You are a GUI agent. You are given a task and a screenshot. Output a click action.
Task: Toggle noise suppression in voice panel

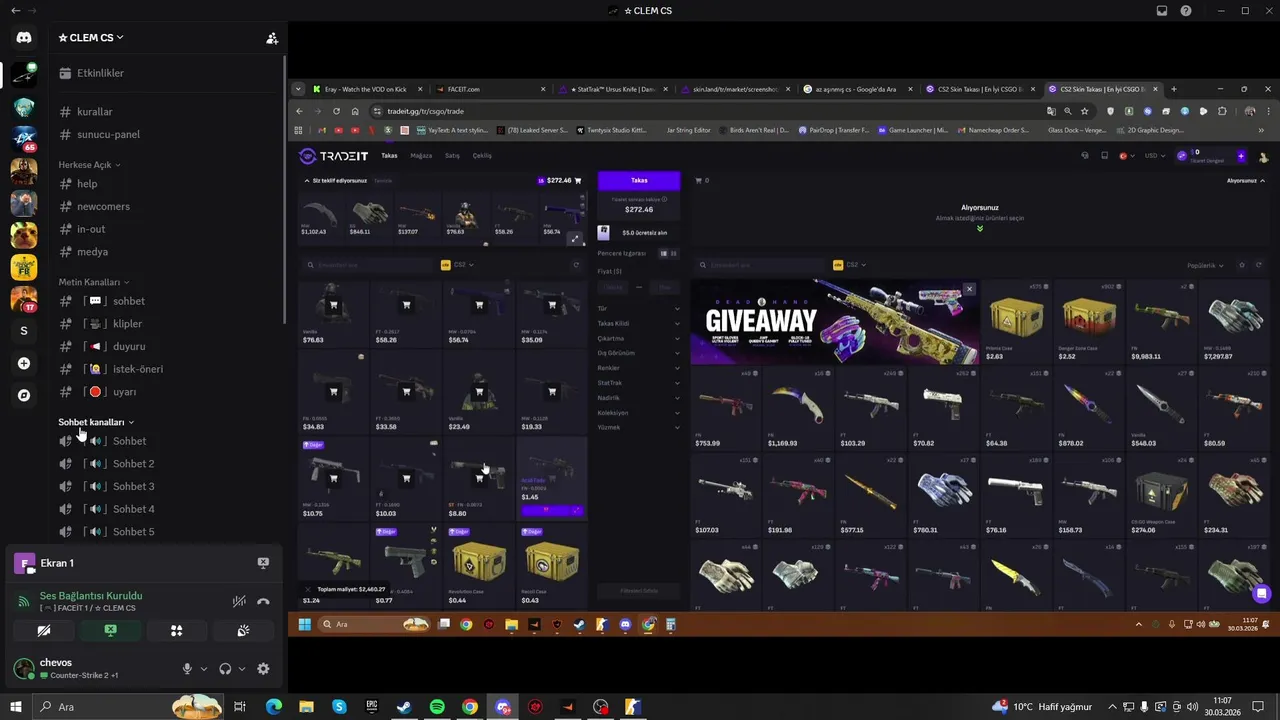click(x=239, y=602)
